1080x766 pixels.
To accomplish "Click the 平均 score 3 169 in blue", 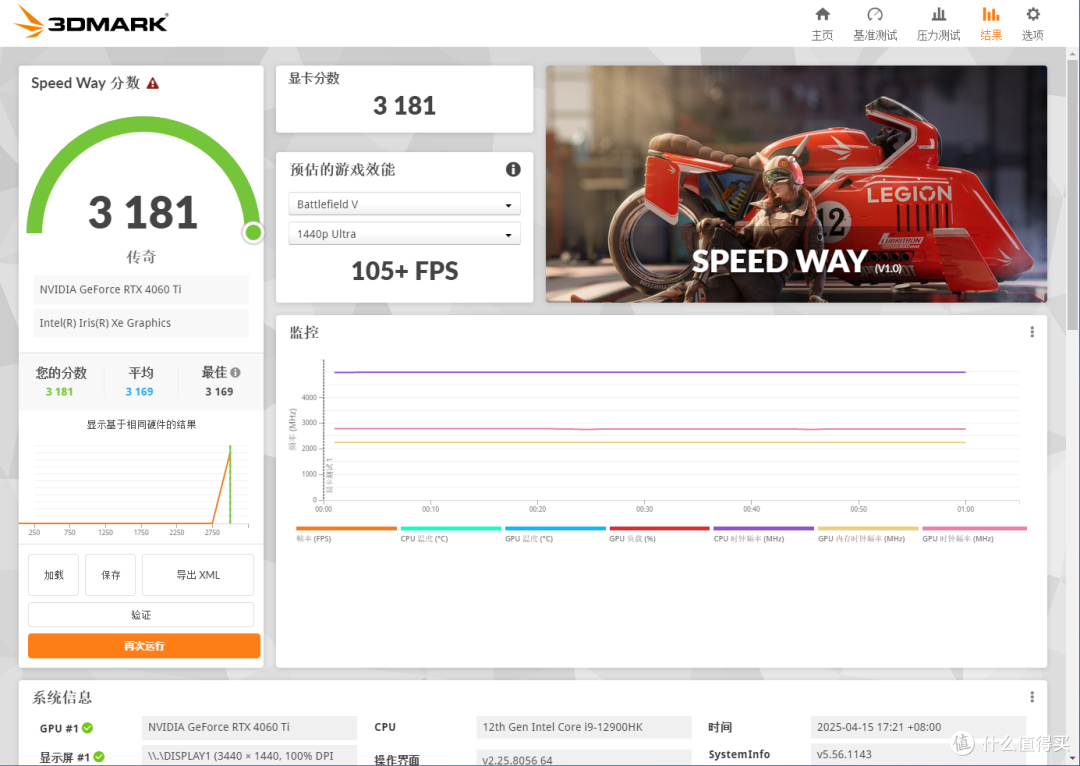I will pyautogui.click(x=139, y=392).
